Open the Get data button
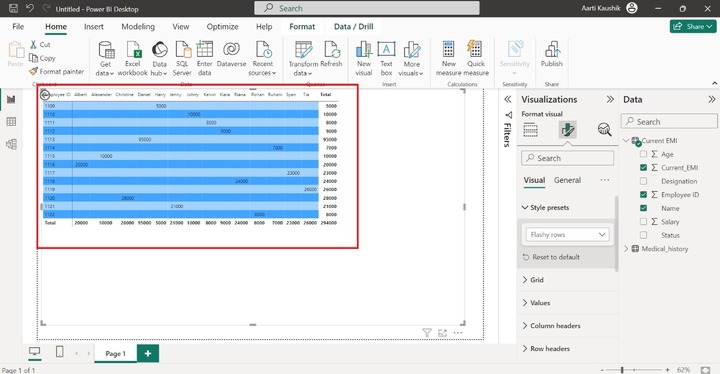The width and height of the screenshot is (720, 374). (x=106, y=58)
